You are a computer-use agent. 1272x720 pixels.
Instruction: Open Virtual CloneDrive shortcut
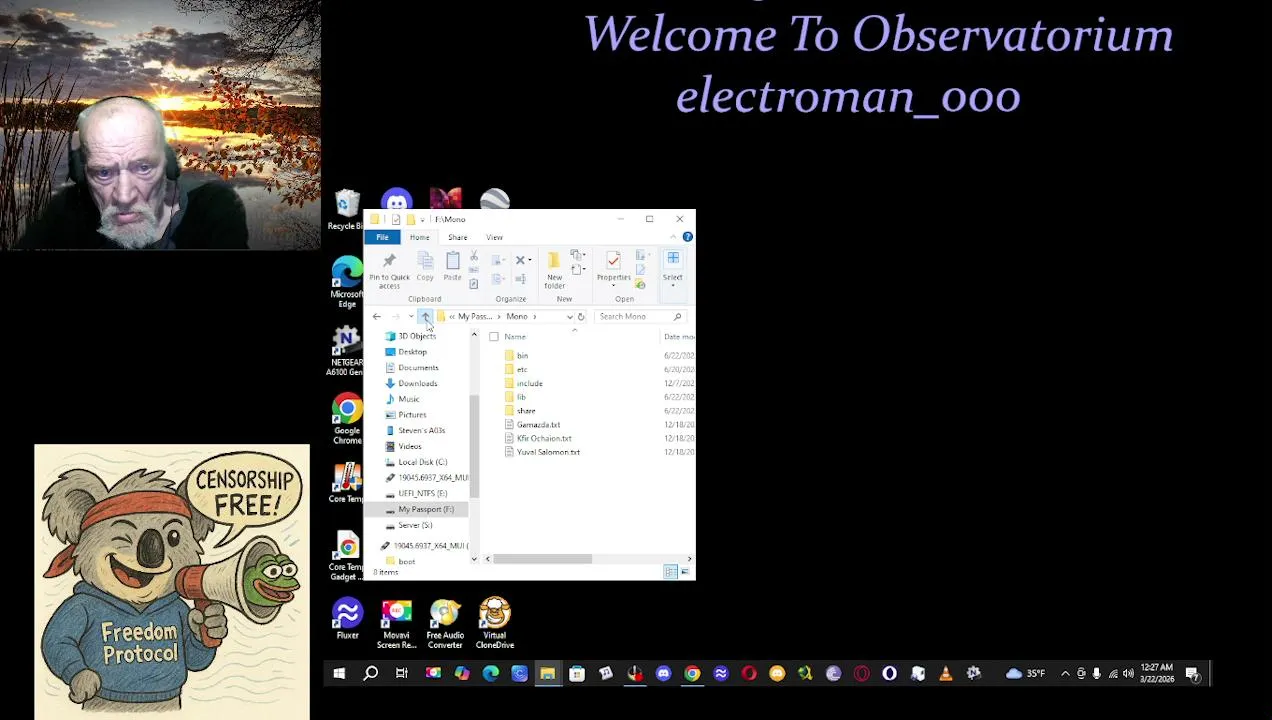pos(495,624)
